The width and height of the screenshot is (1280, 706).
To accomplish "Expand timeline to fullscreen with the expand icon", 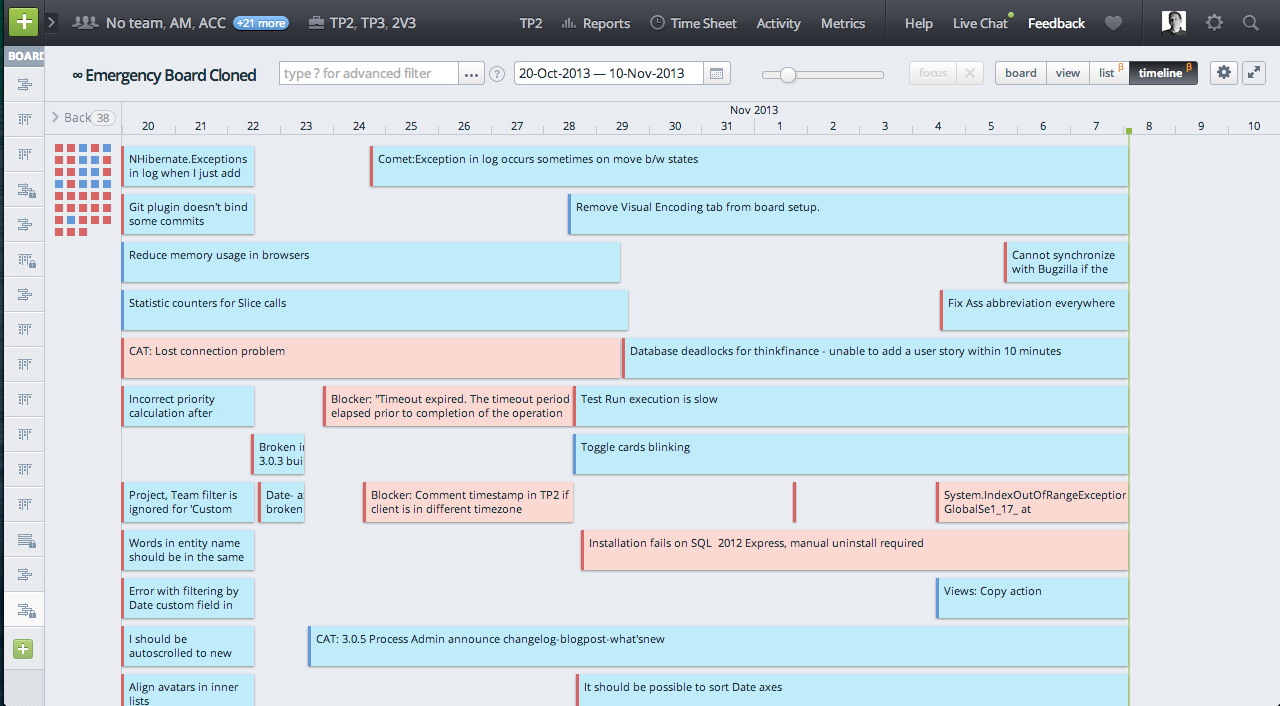I will [1255, 73].
